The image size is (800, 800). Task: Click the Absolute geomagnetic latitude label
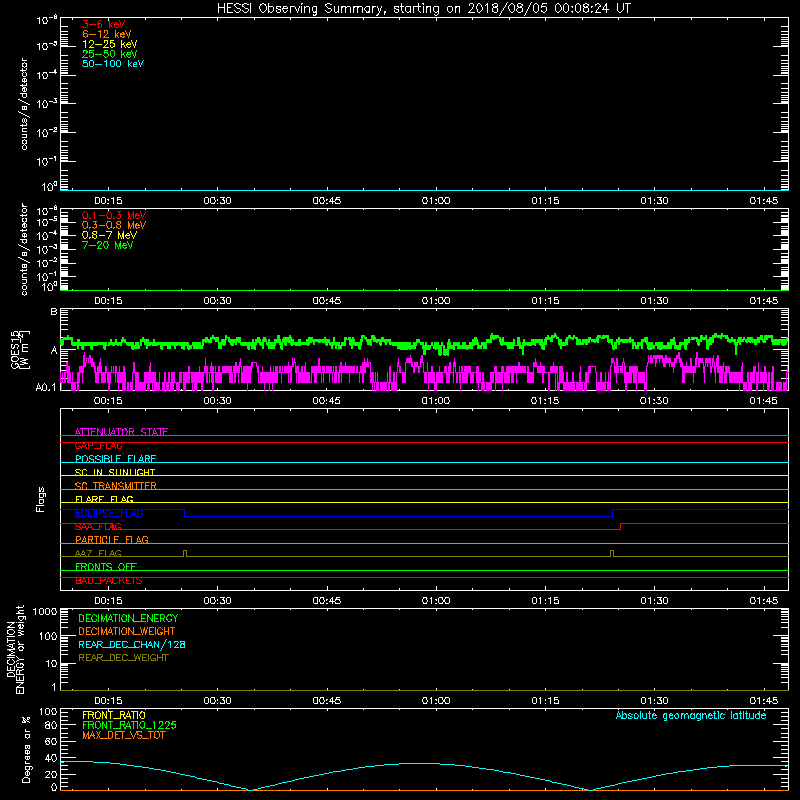tap(691, 715)
